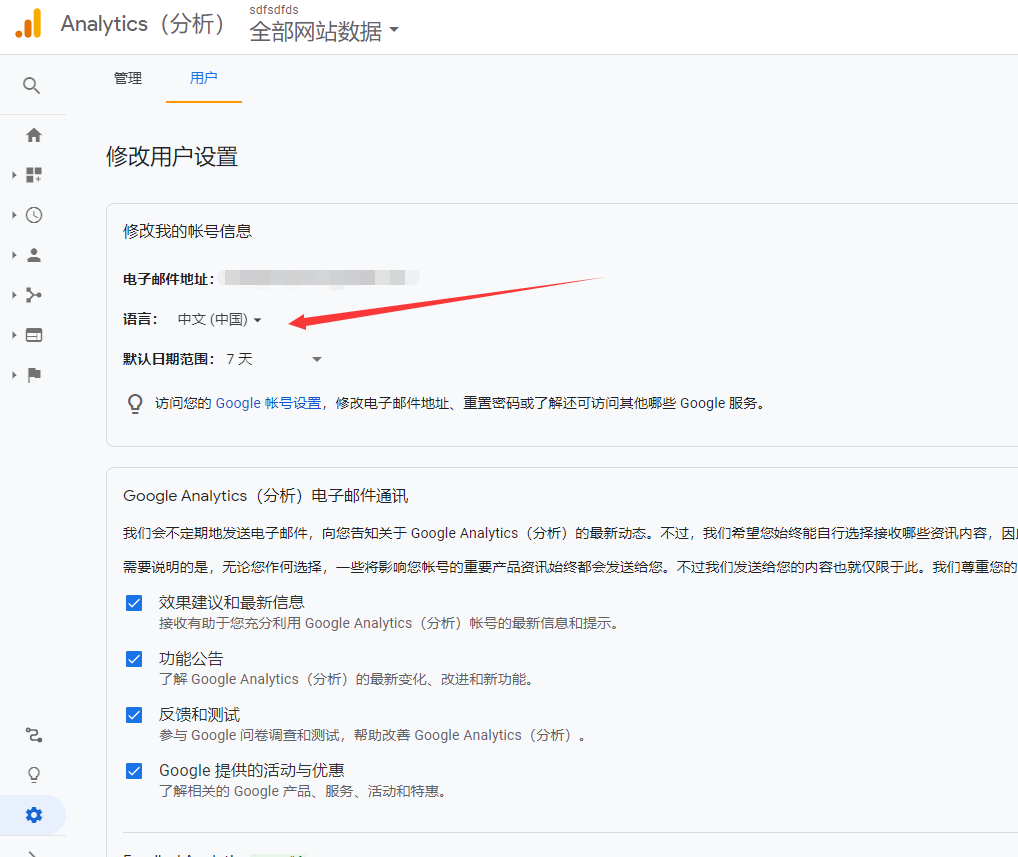
Task: Click the Google Analytics logo
Action: (x=27, y=23)
